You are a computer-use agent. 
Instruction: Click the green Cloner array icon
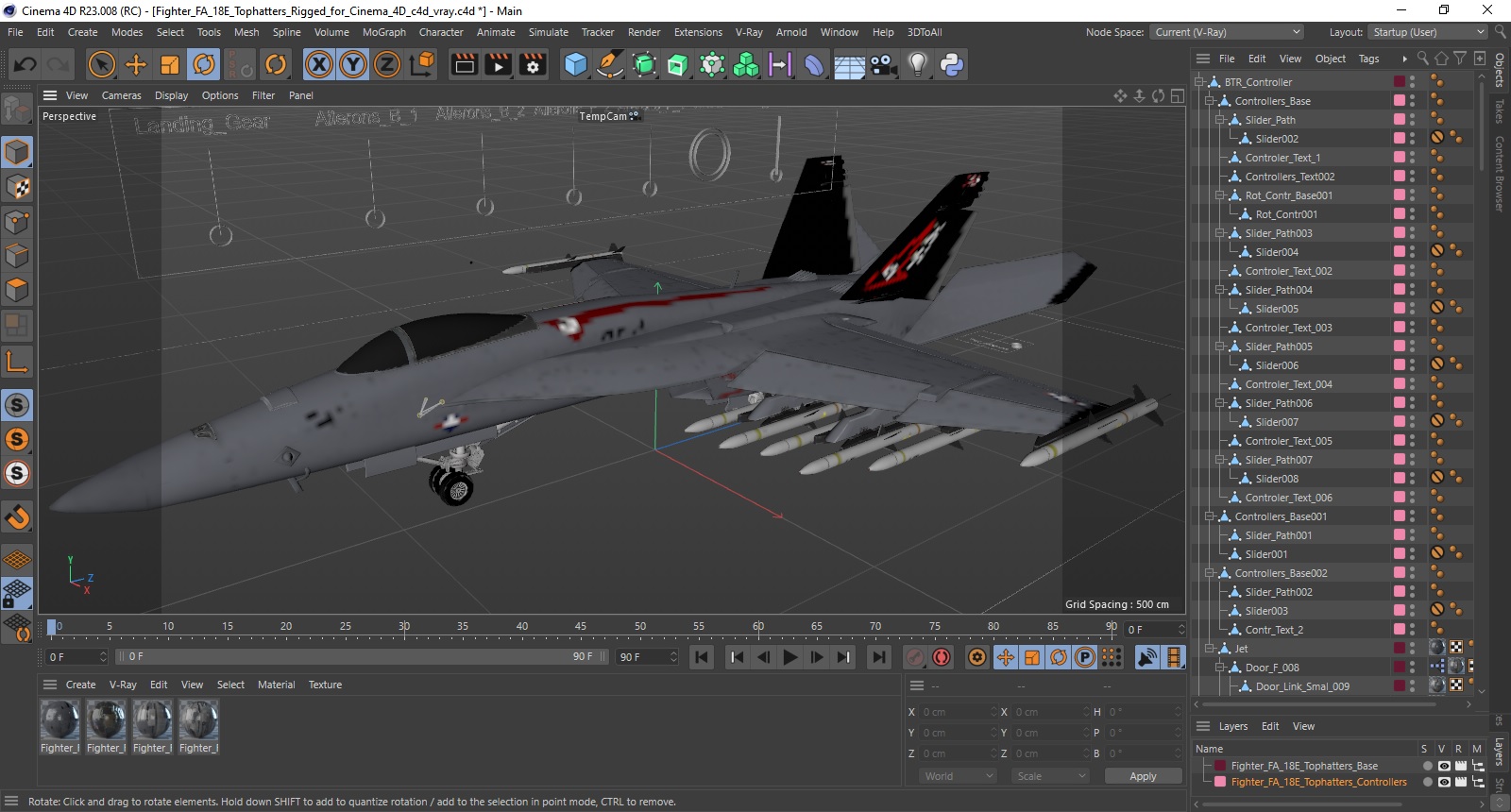(x=746, y=64)
